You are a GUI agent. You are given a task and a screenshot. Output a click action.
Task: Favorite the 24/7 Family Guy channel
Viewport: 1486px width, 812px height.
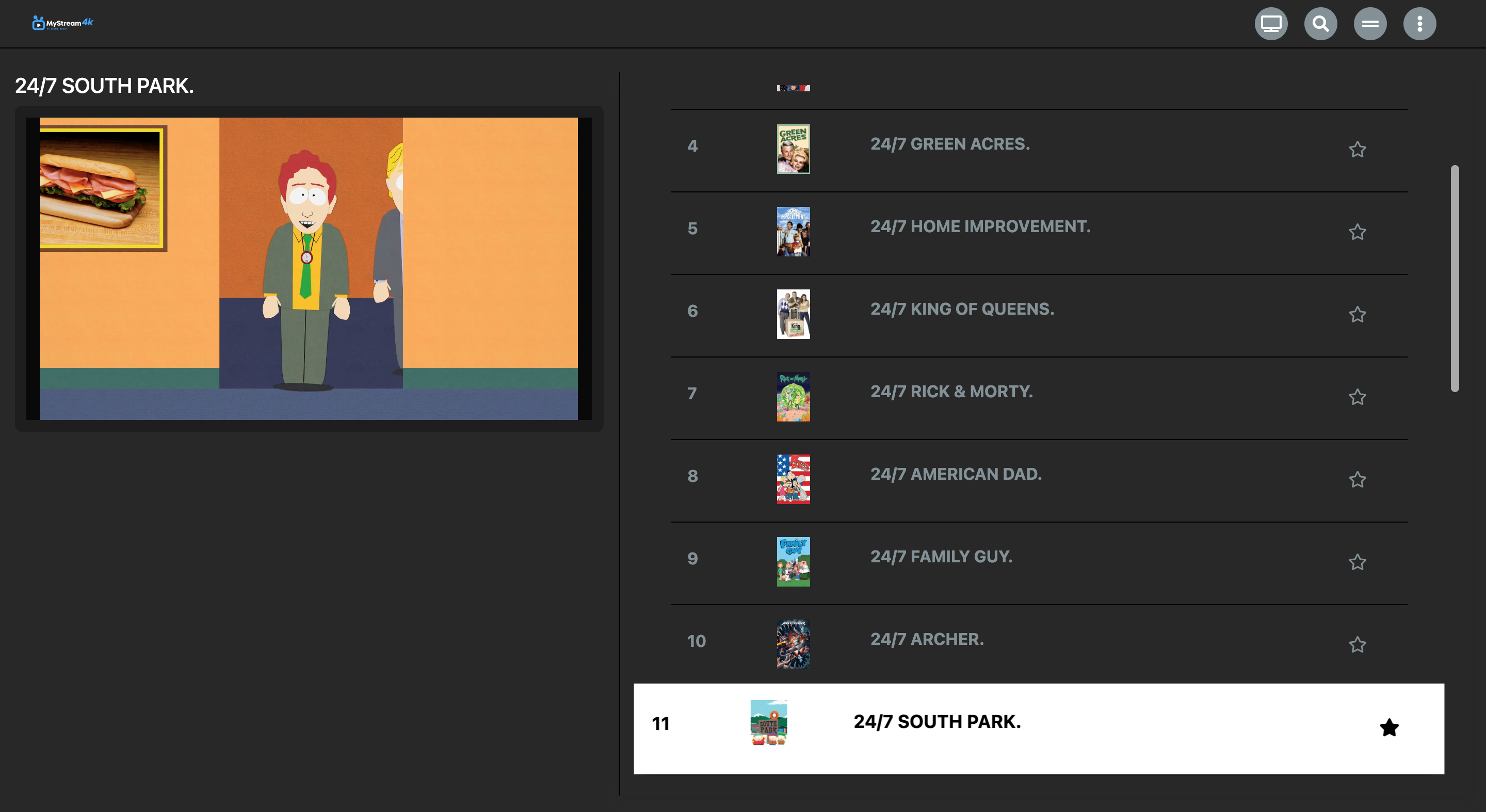(x=1358, y=562)
